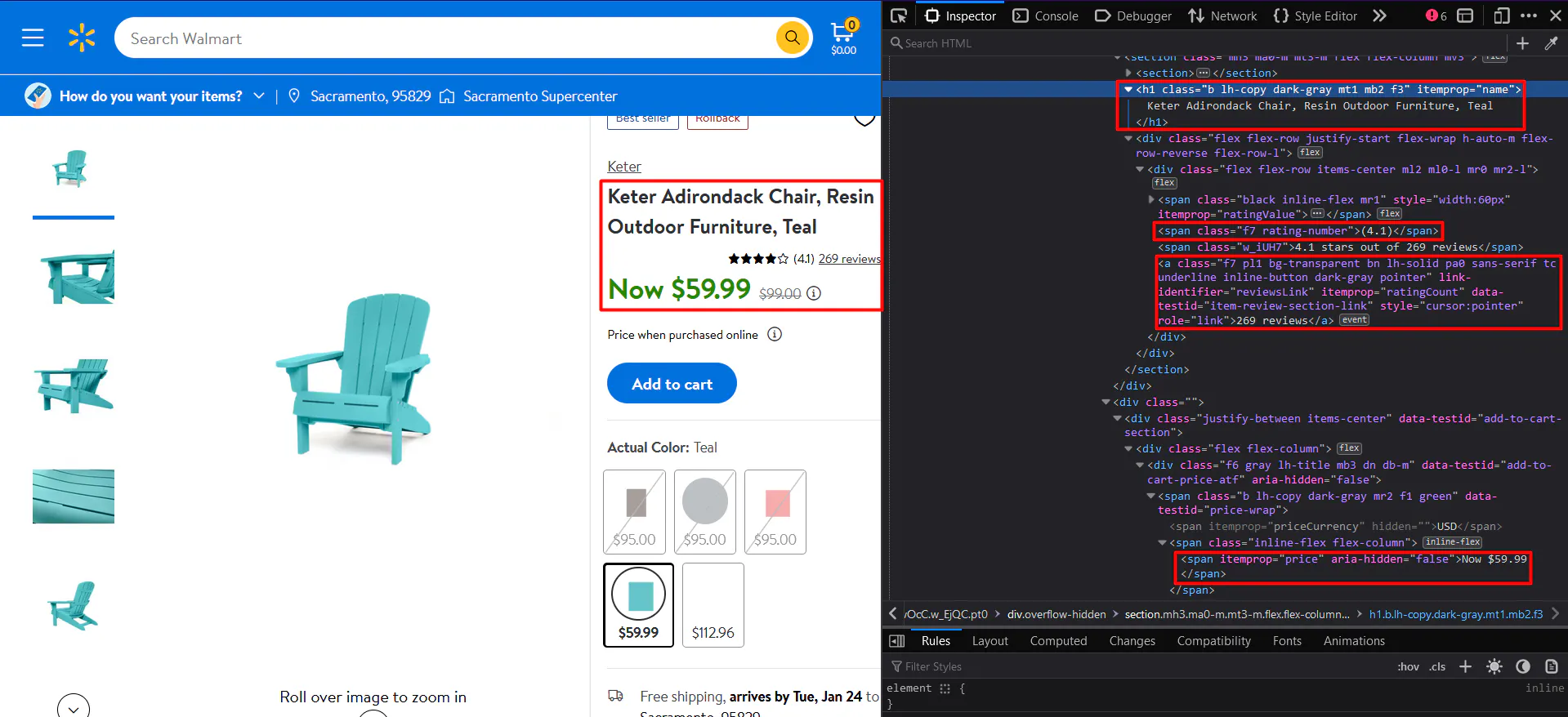Click the Add to cart button
The width and height of the screenshot is (1568, 717).
672,383
